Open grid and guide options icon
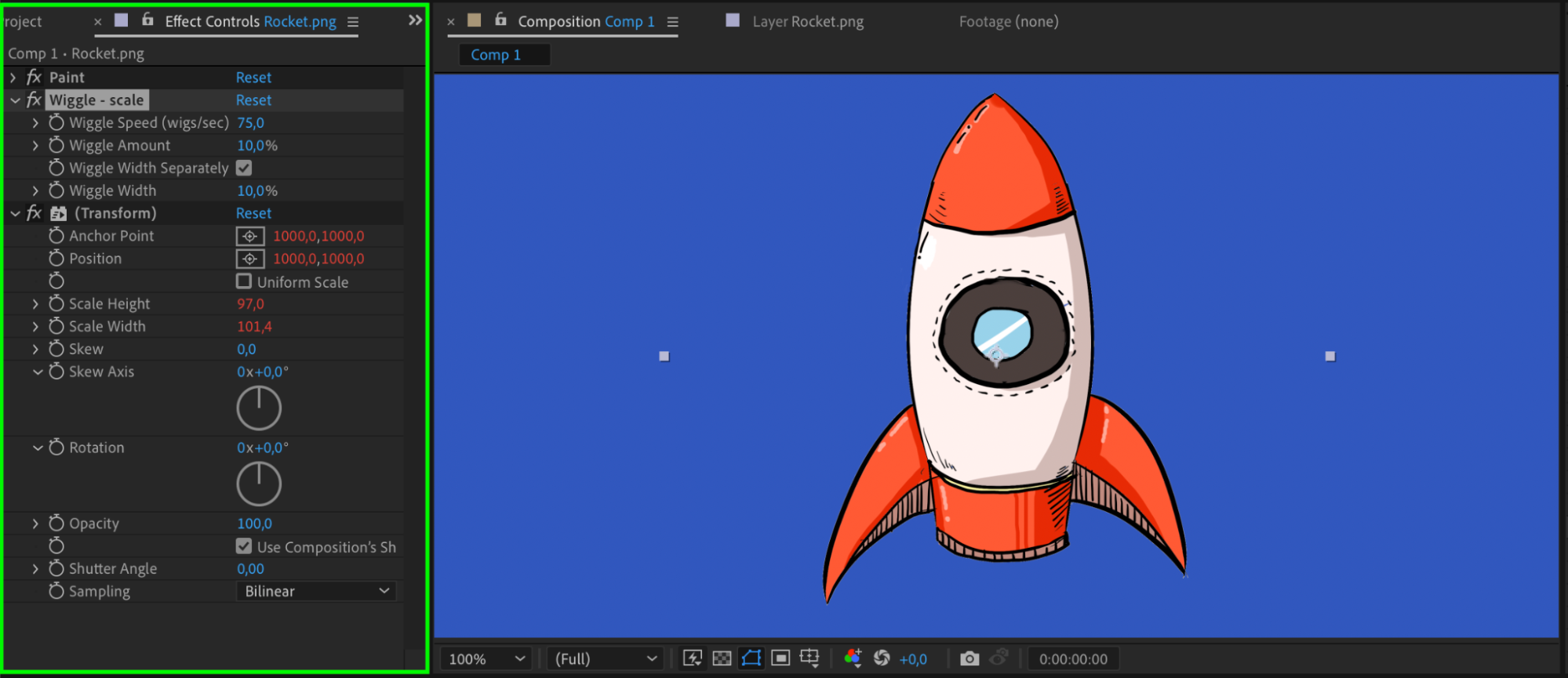1568x678 pixels. 809,658
